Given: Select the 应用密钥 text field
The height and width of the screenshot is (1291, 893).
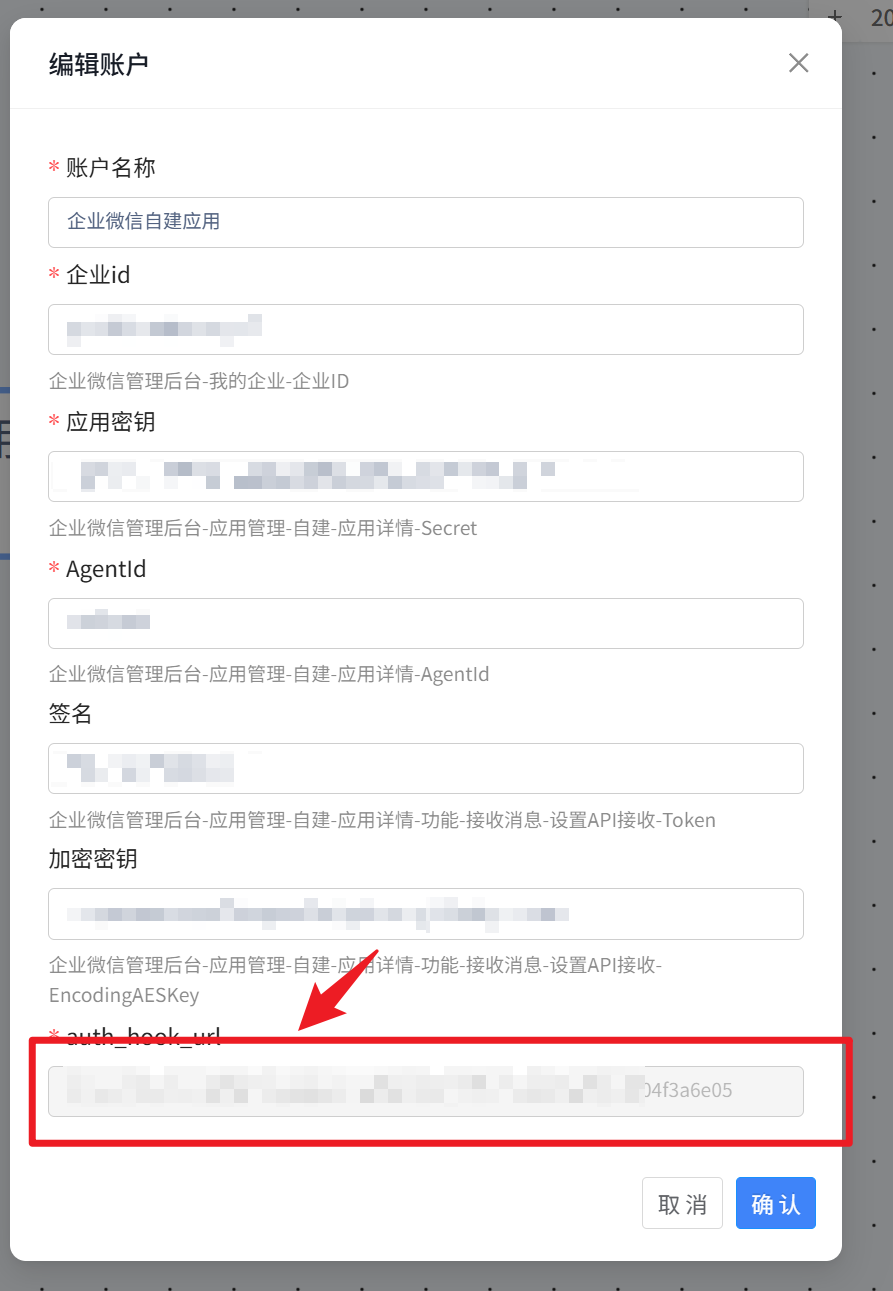Looking at the screenshot, I should (x=426, y=476).
